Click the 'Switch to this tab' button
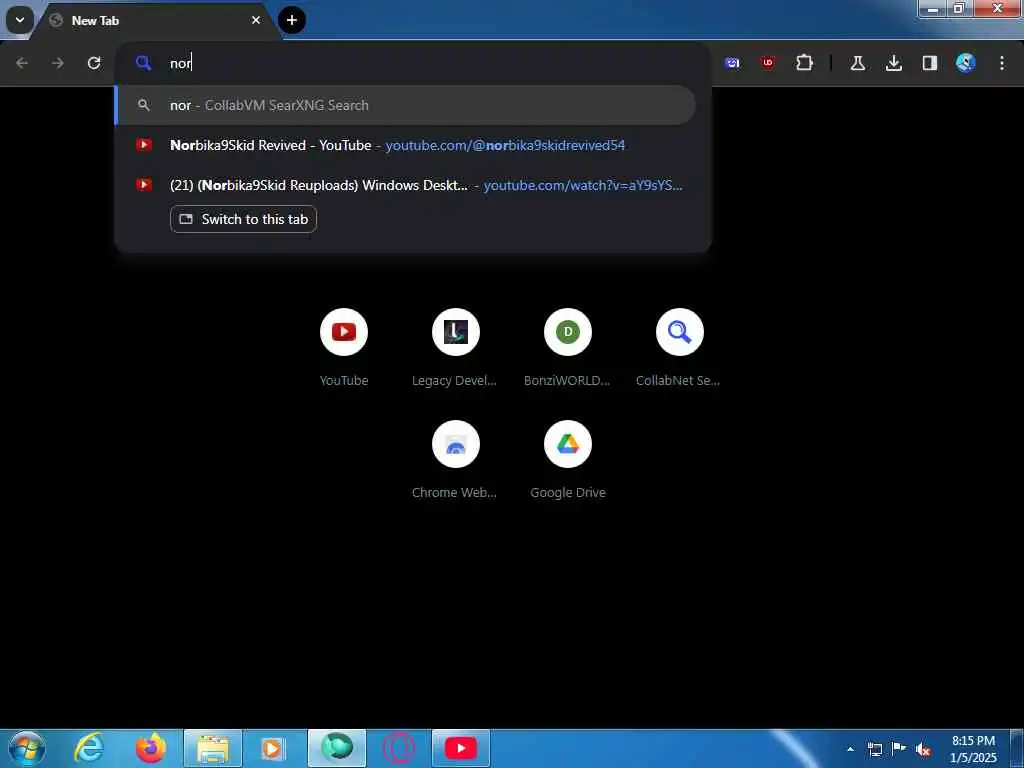This screenshot has width=1024, height=768. tap(244, 219)
